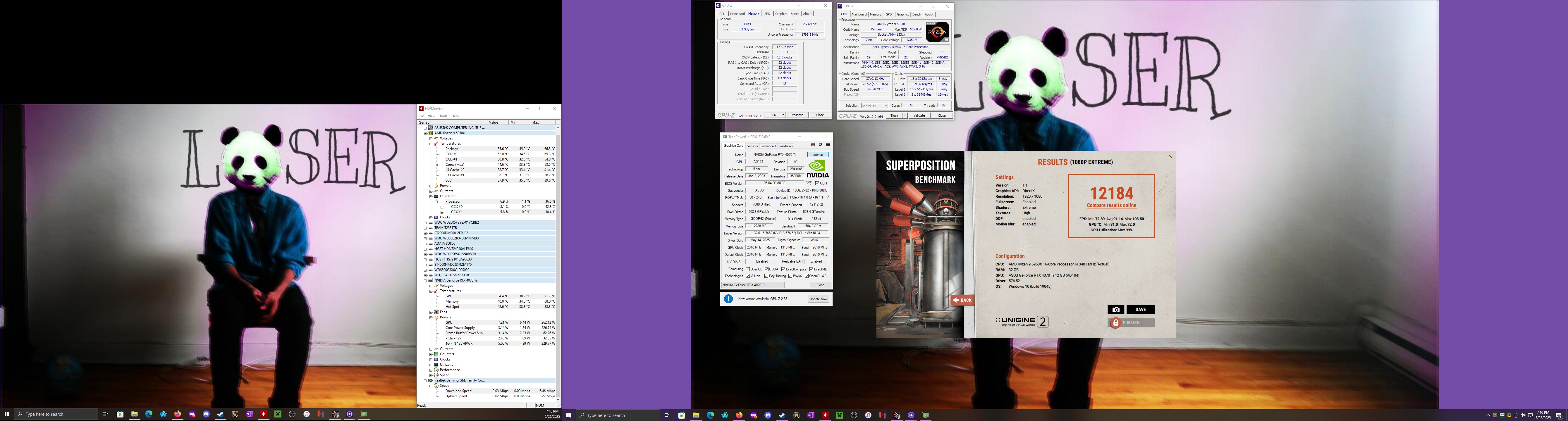1568x421 pixels.
Task: Click Validate button in CPU-Z CPU window
Action: click(x=919, y=115)
